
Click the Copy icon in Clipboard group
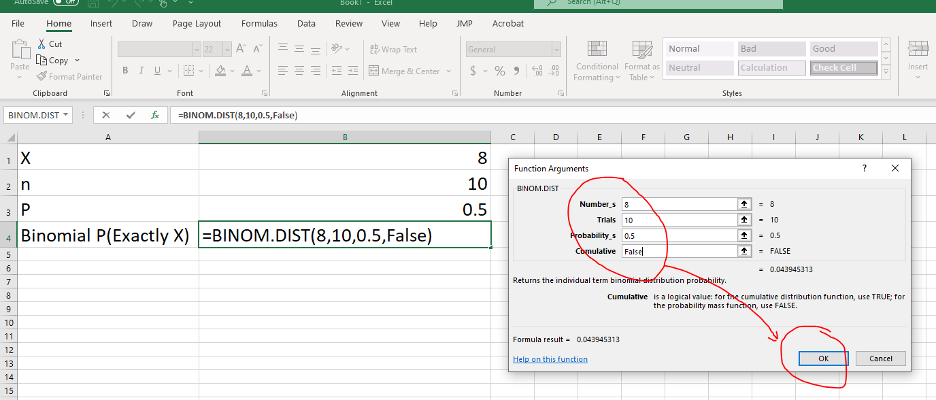click(41, 60)
